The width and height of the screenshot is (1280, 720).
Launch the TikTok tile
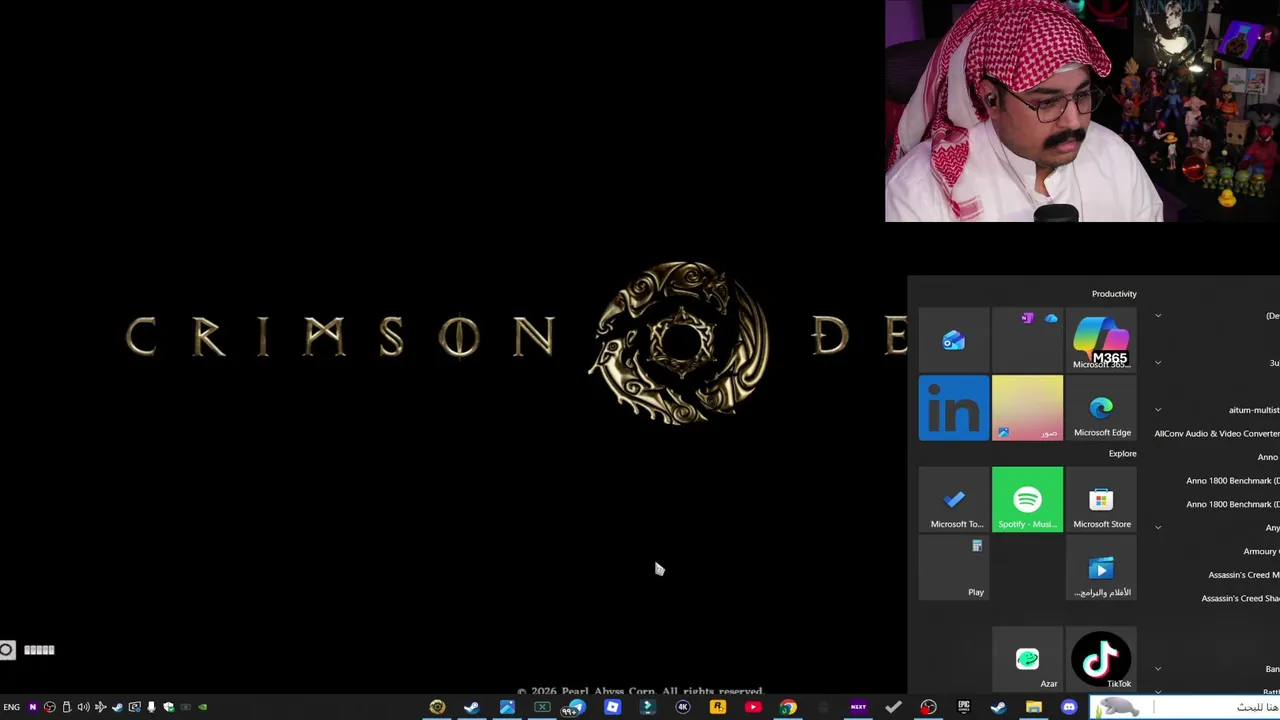point(1101,659)
